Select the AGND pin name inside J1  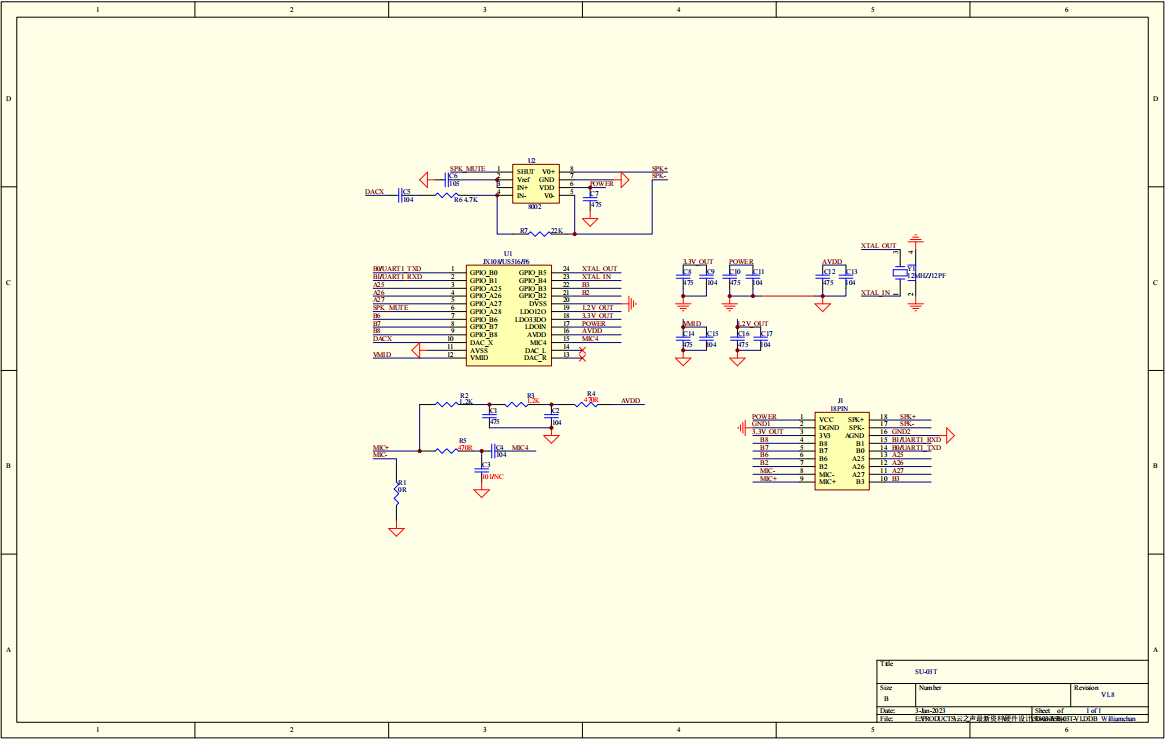pyautogui.click(x=854, y=436)
